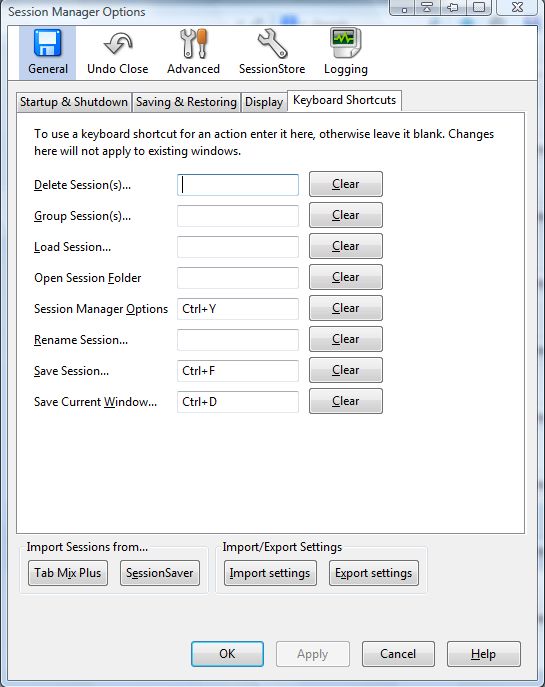Image resolution: width=545 pixels, height=687 pixels.
Task: Select the Display tab
Action: tap(264, 102)
